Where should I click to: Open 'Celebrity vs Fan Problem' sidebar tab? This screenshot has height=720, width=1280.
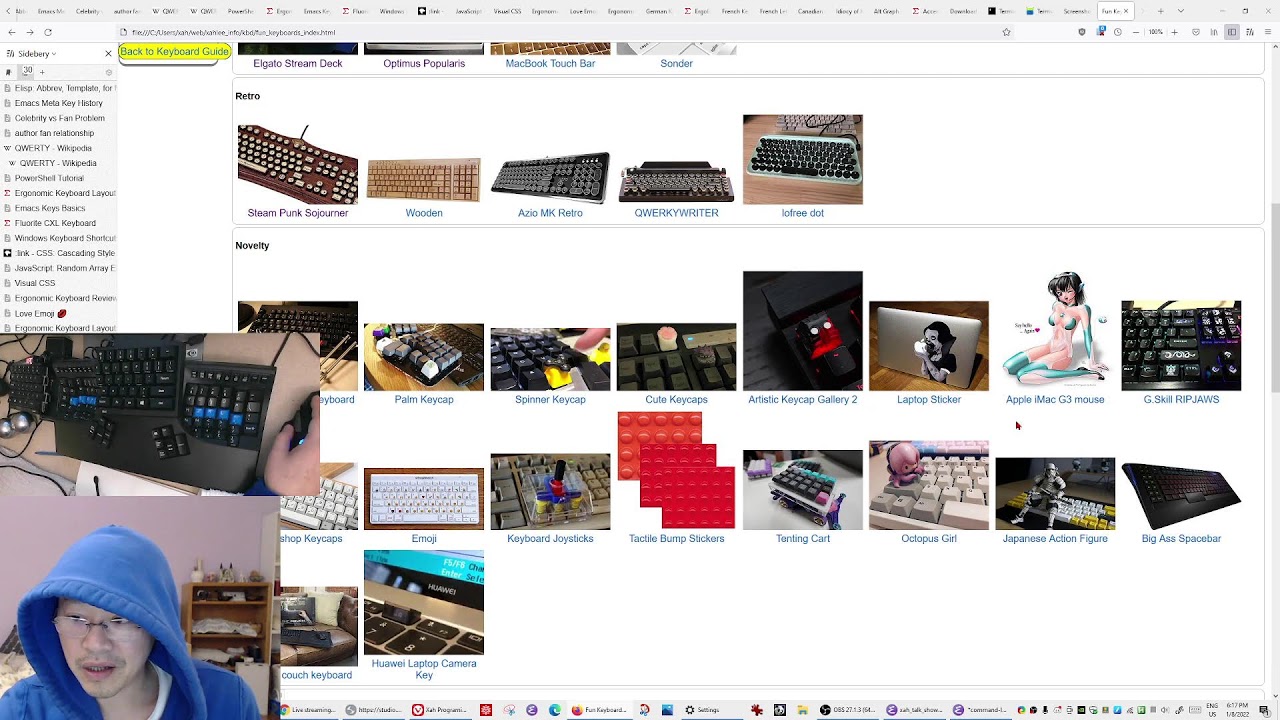point(58,118)
